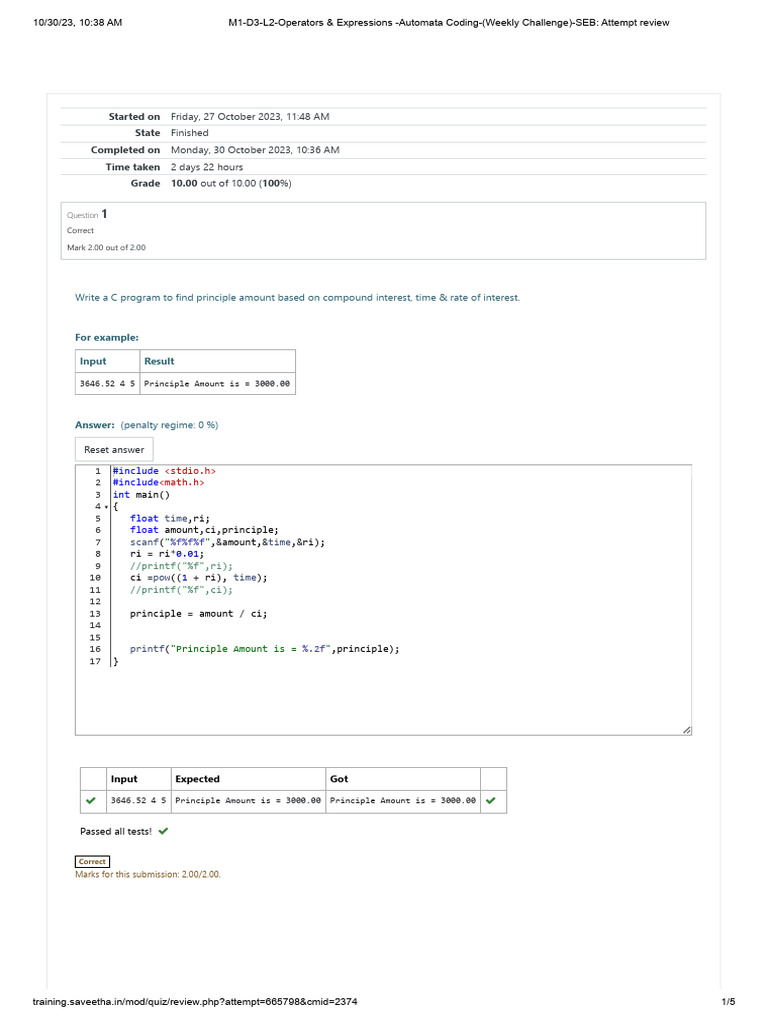Click the Got column header
The height and width of the screenshot is (1024, 768).
point(339,779)
